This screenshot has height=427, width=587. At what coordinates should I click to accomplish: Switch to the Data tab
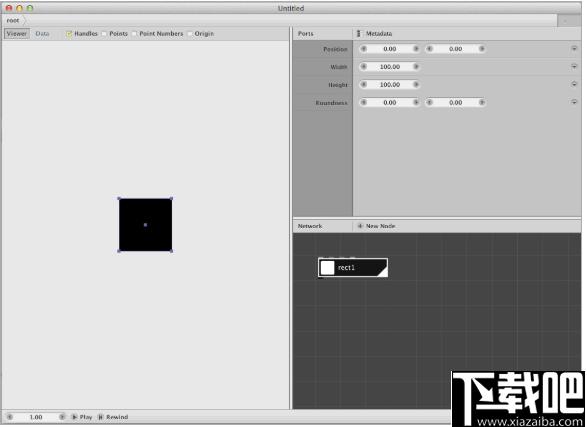(42, 34)
